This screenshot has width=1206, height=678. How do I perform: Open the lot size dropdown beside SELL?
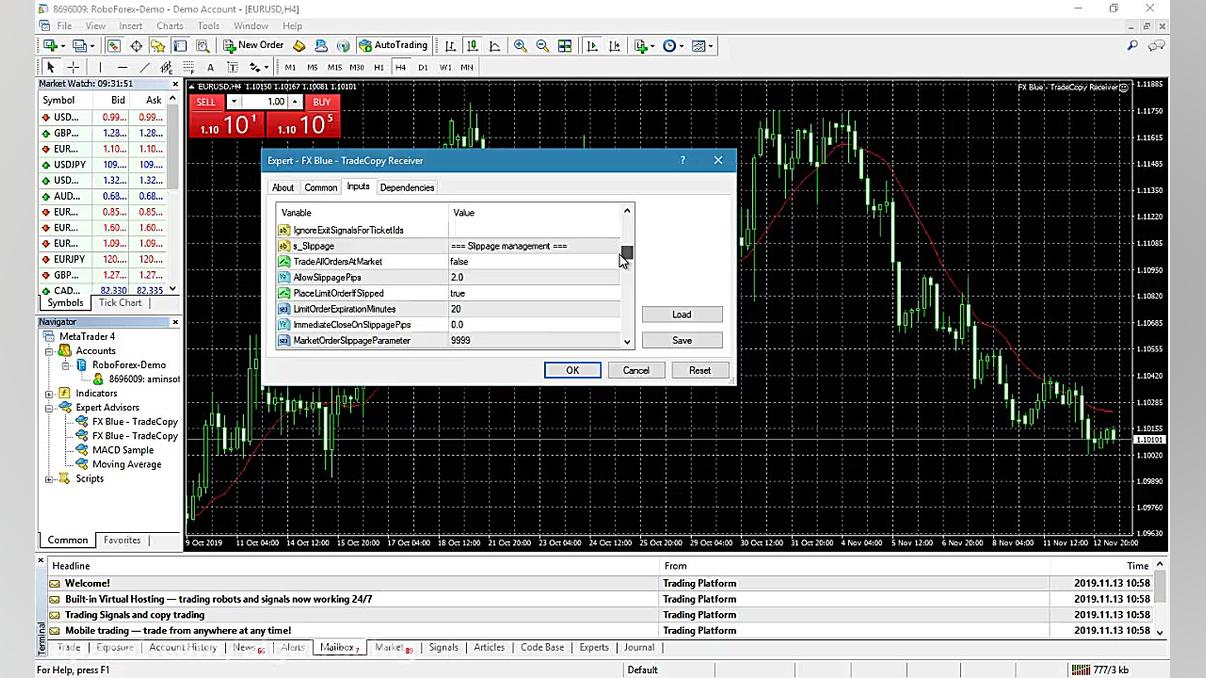tap(233, 102)
